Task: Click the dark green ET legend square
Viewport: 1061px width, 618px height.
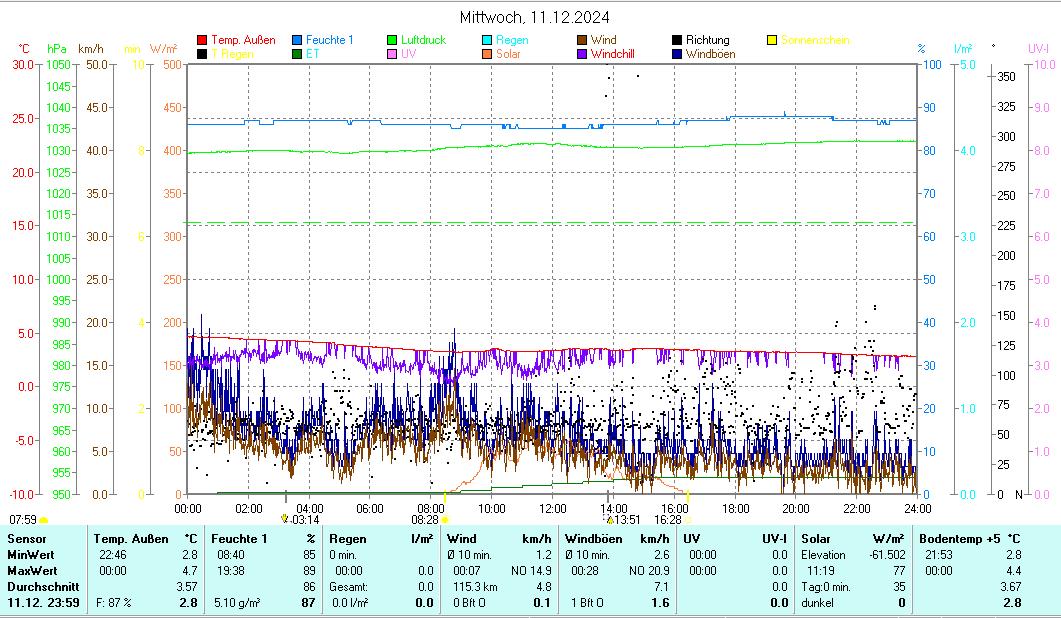Action: pos(297,54)
